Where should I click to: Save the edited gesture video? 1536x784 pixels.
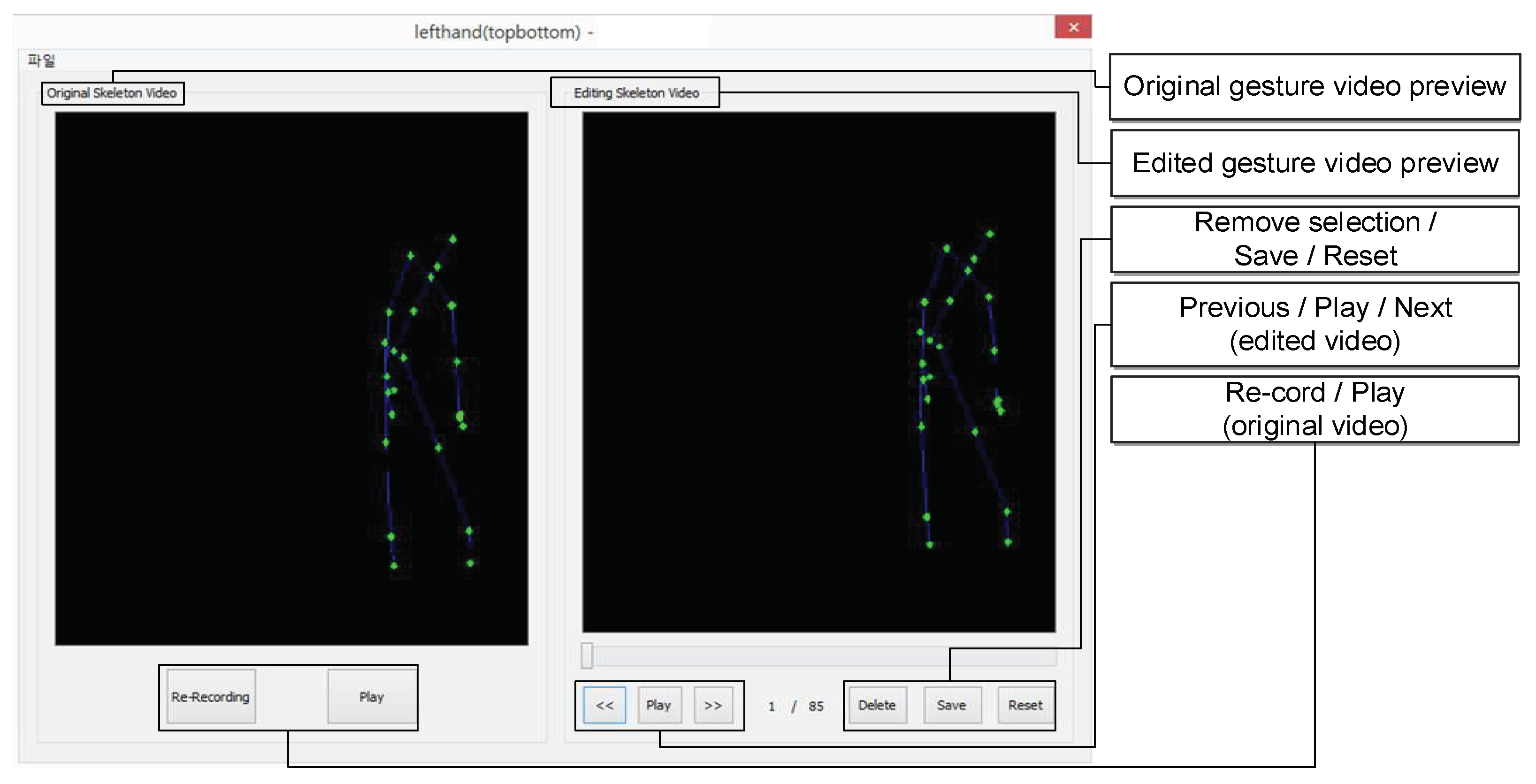(x=951, y=705)
